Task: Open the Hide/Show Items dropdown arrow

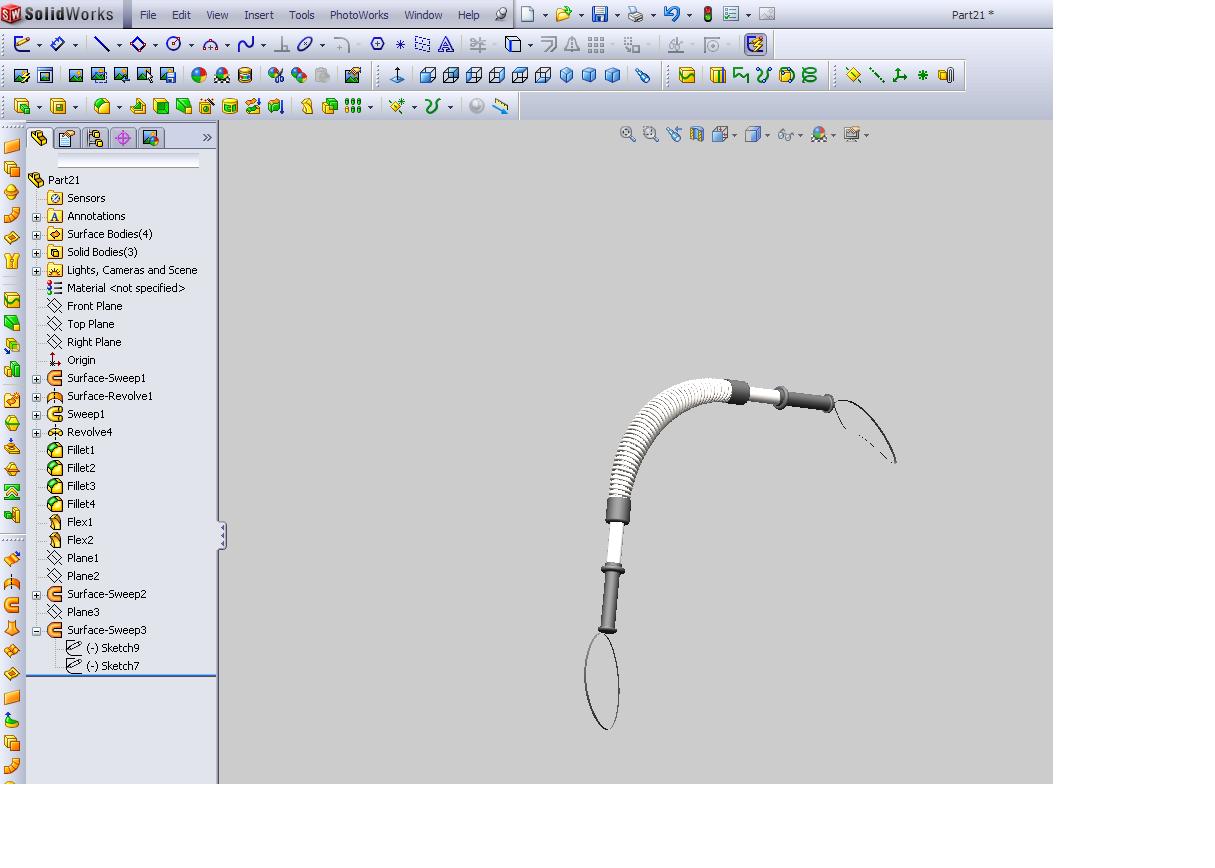Action: [x=801, y=135]
